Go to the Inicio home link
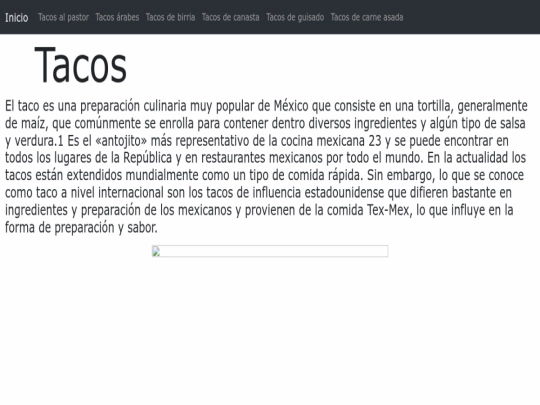This screenshot has width=540, height=405. (17, 17)
